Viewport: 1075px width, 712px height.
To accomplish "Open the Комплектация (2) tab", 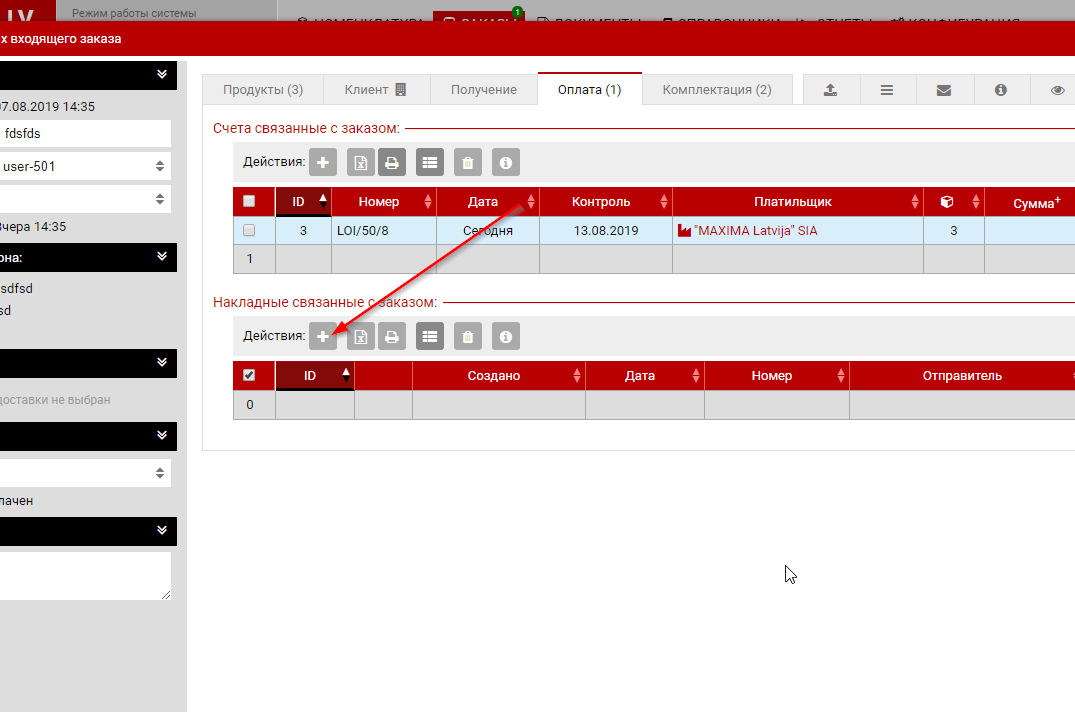I will 717,89.
